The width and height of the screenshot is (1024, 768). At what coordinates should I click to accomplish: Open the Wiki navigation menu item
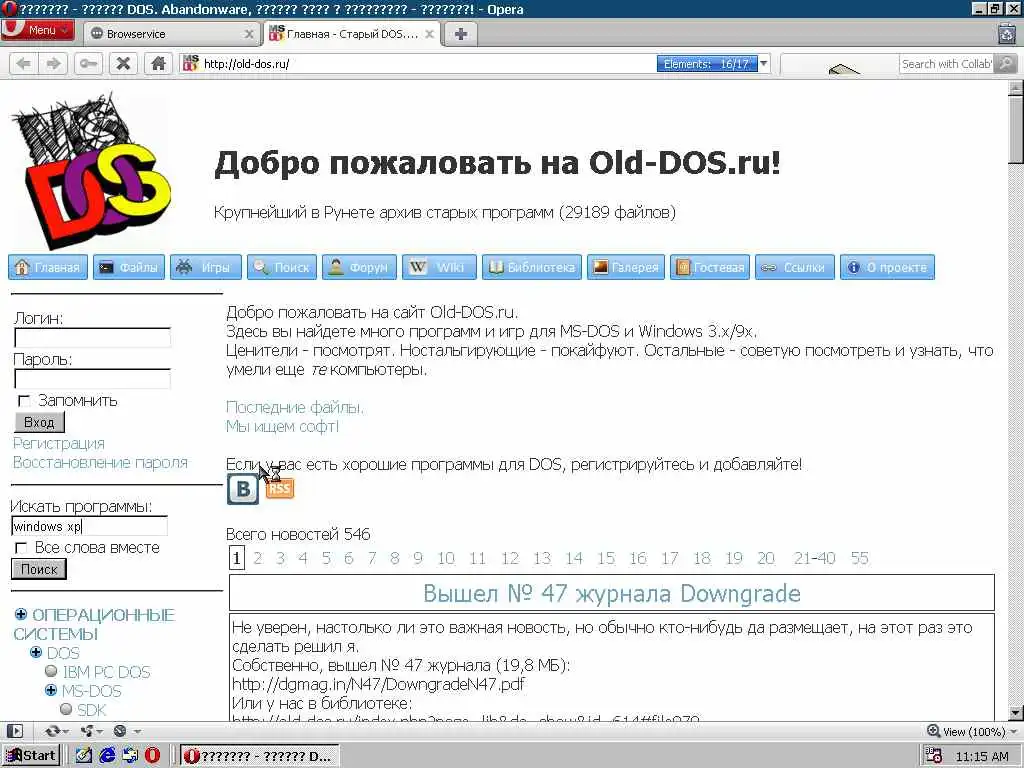[x=440, y=267]
